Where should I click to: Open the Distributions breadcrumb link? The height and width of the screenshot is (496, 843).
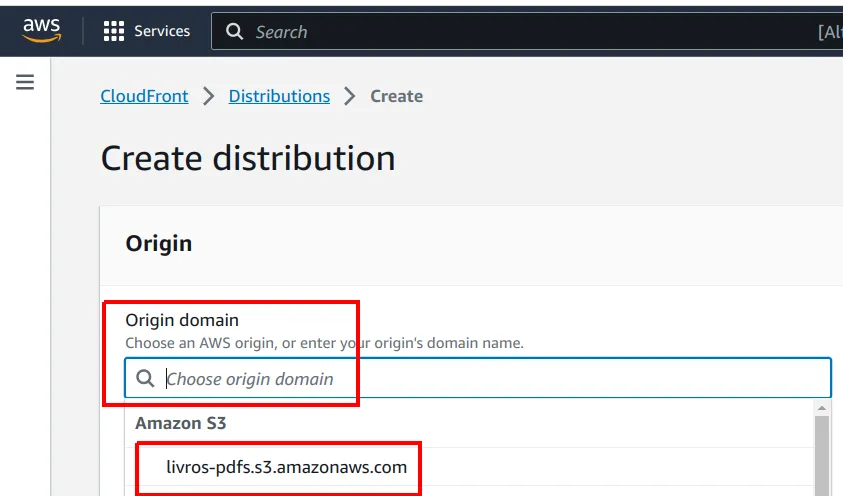279,96
